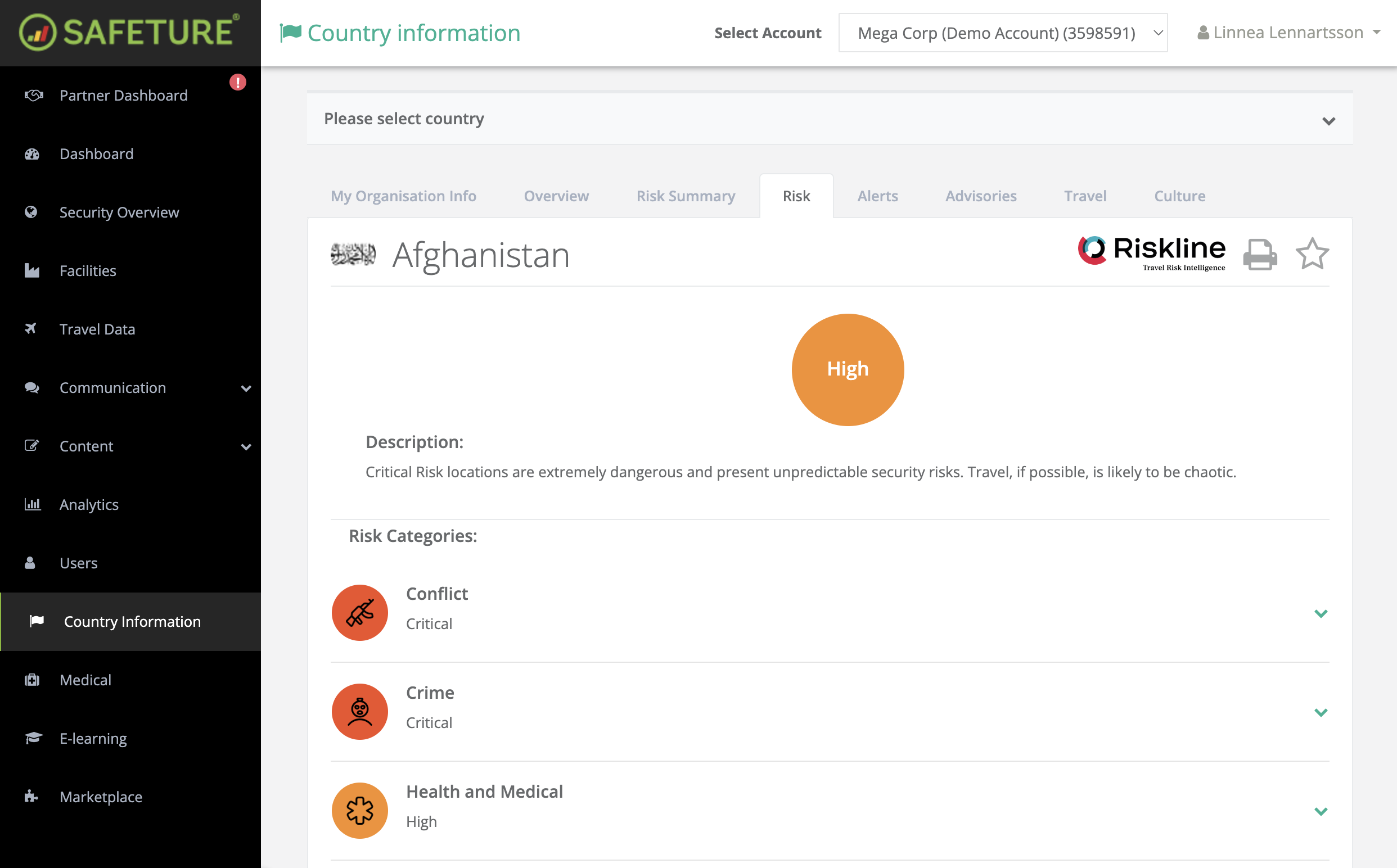
Task: Expand the Content sidebar submenu
Action: coord(247,446)
